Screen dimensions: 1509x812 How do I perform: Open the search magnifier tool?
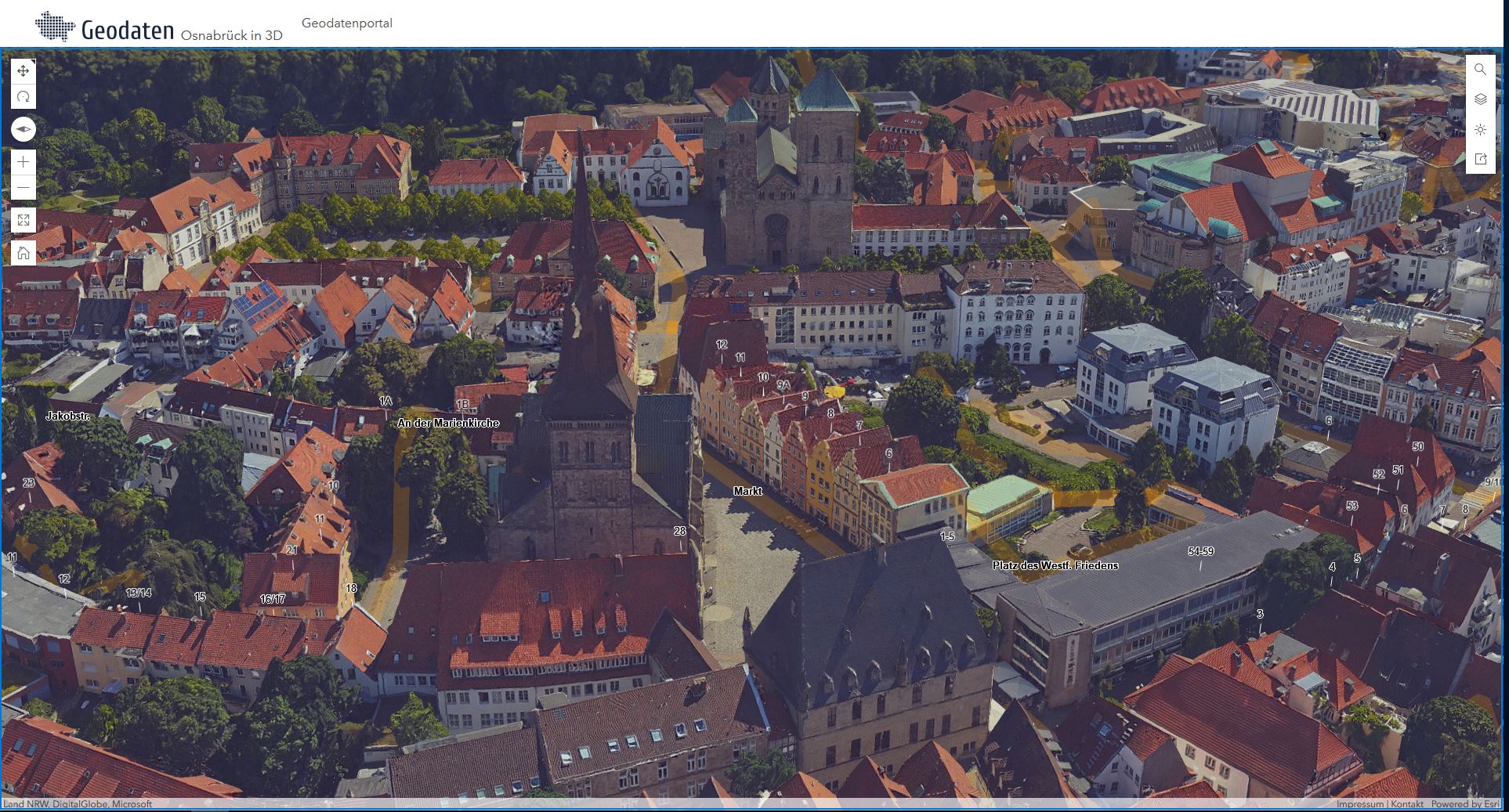point(1480,70)
